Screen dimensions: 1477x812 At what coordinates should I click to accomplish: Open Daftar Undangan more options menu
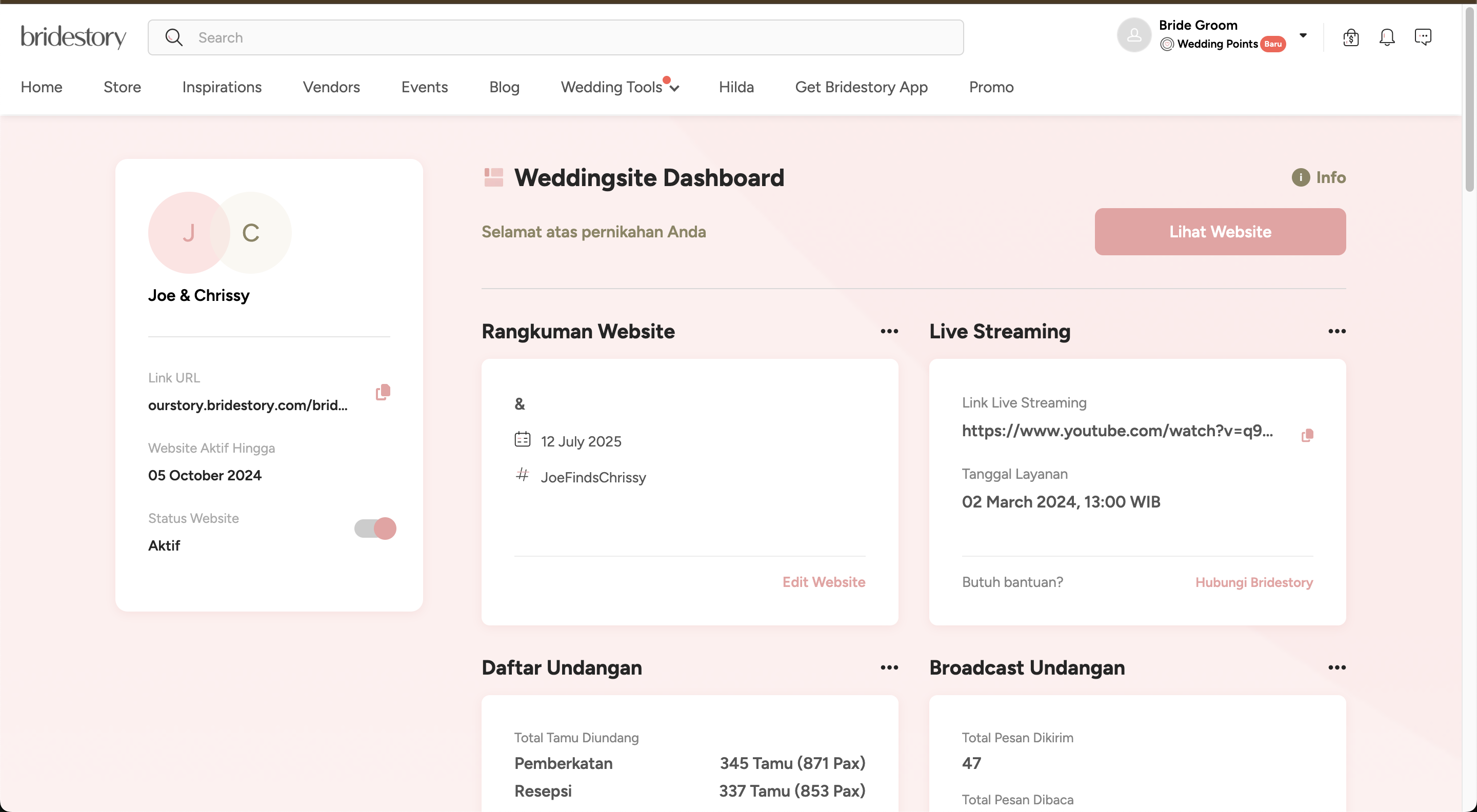[889, 667]
